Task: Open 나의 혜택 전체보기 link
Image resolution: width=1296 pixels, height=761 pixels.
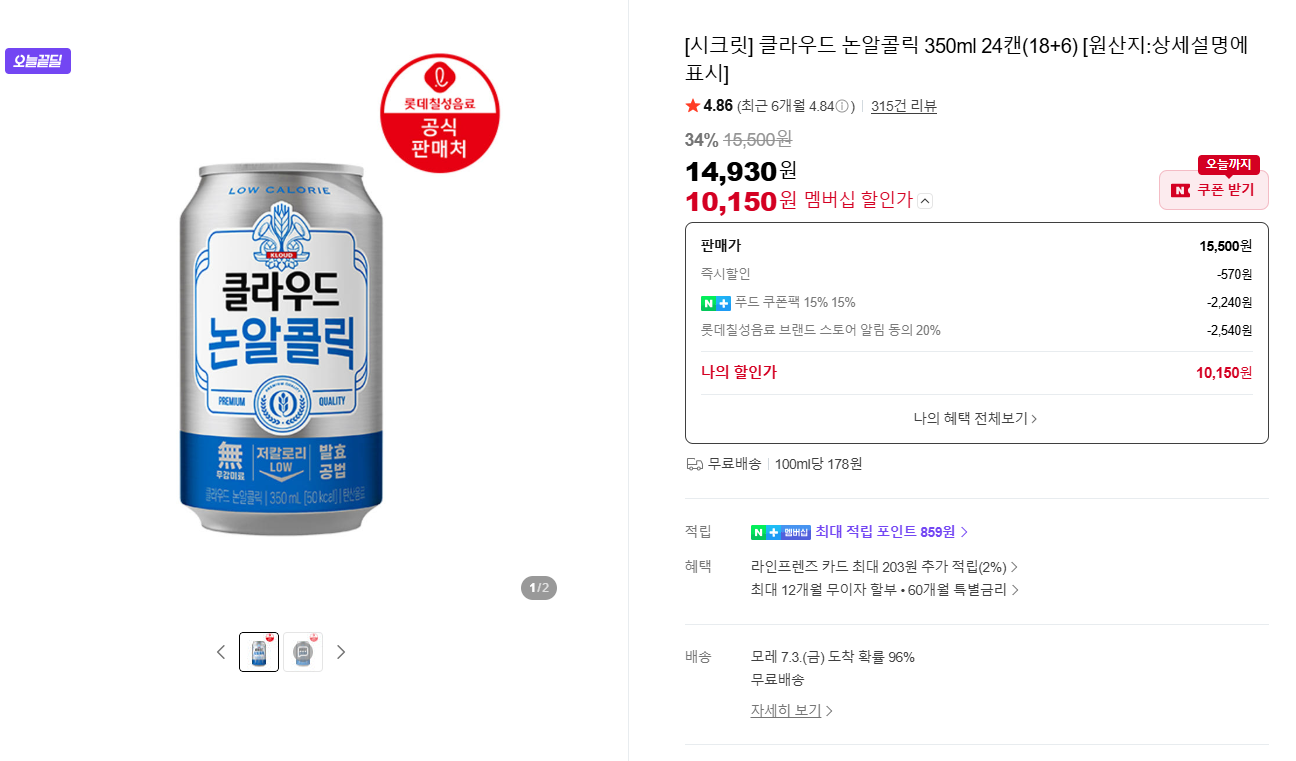Action: click(x=976, y=418)
